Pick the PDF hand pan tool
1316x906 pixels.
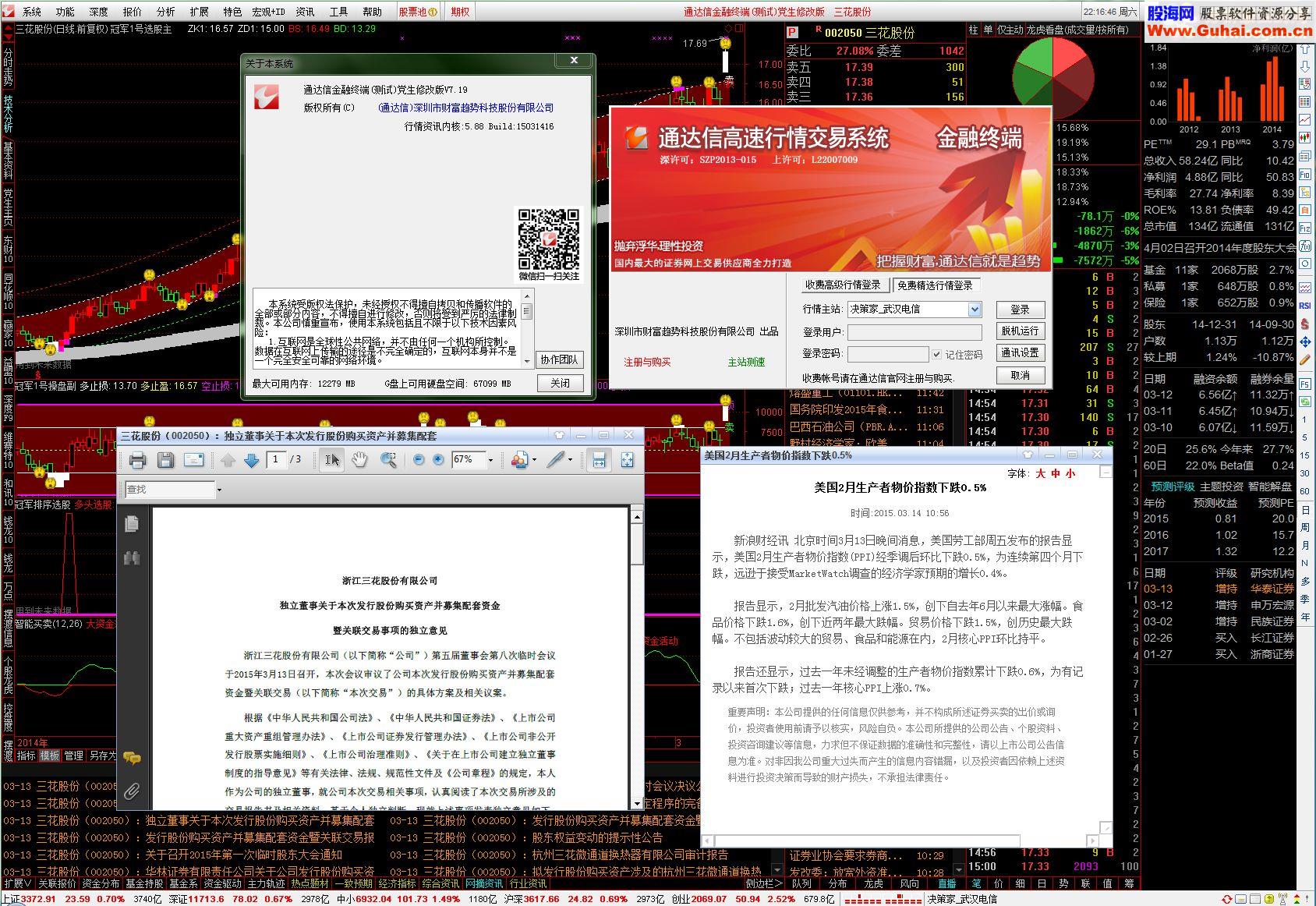click(x=359, y=460)
